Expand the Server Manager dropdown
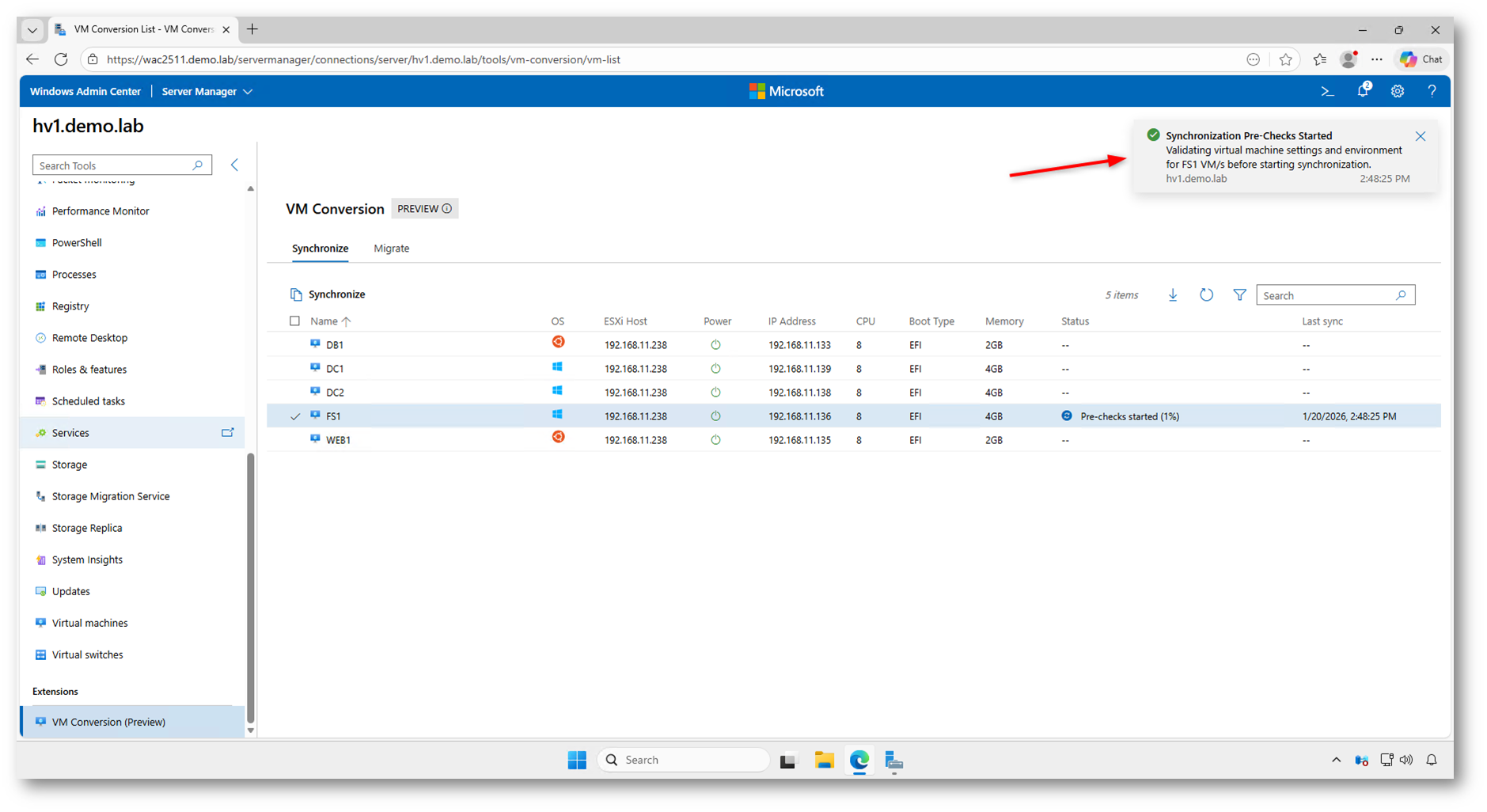 [x=207, y=92]
